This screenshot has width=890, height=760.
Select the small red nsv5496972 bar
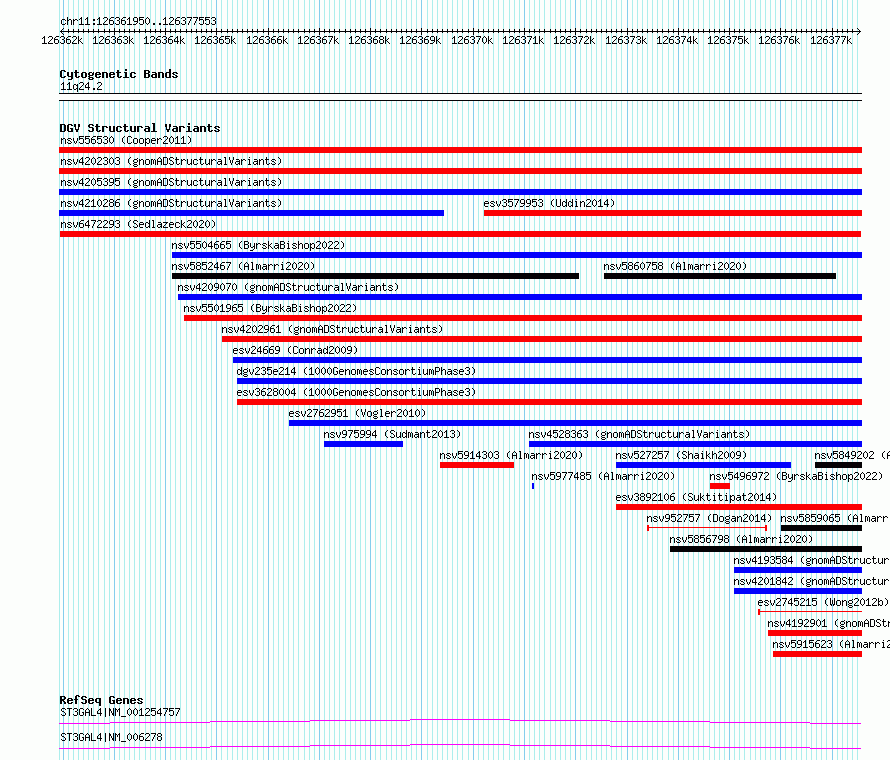[x=720, y=486]
